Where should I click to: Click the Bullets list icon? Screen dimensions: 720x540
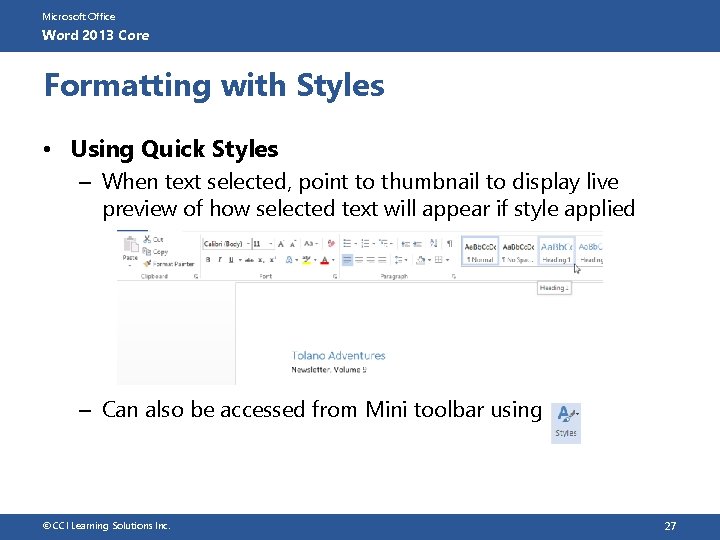coord(348,243)
